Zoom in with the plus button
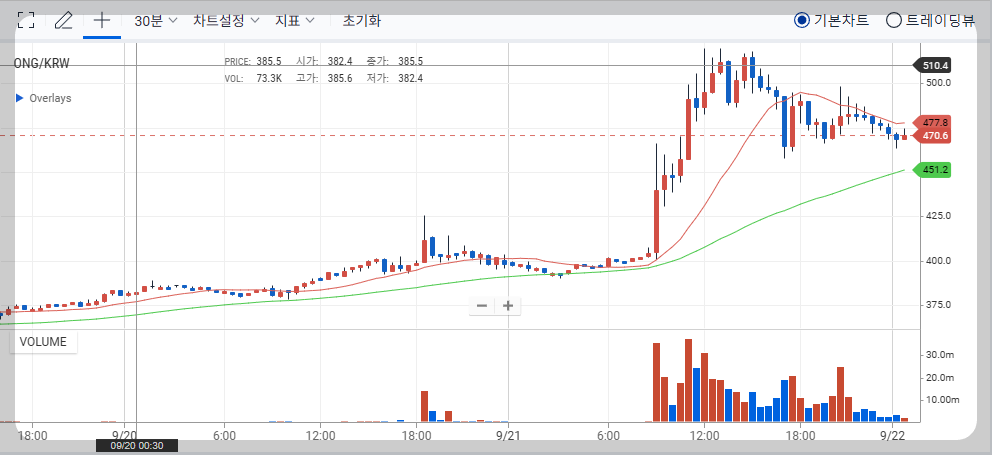992x455 pixels. (507, 306)
